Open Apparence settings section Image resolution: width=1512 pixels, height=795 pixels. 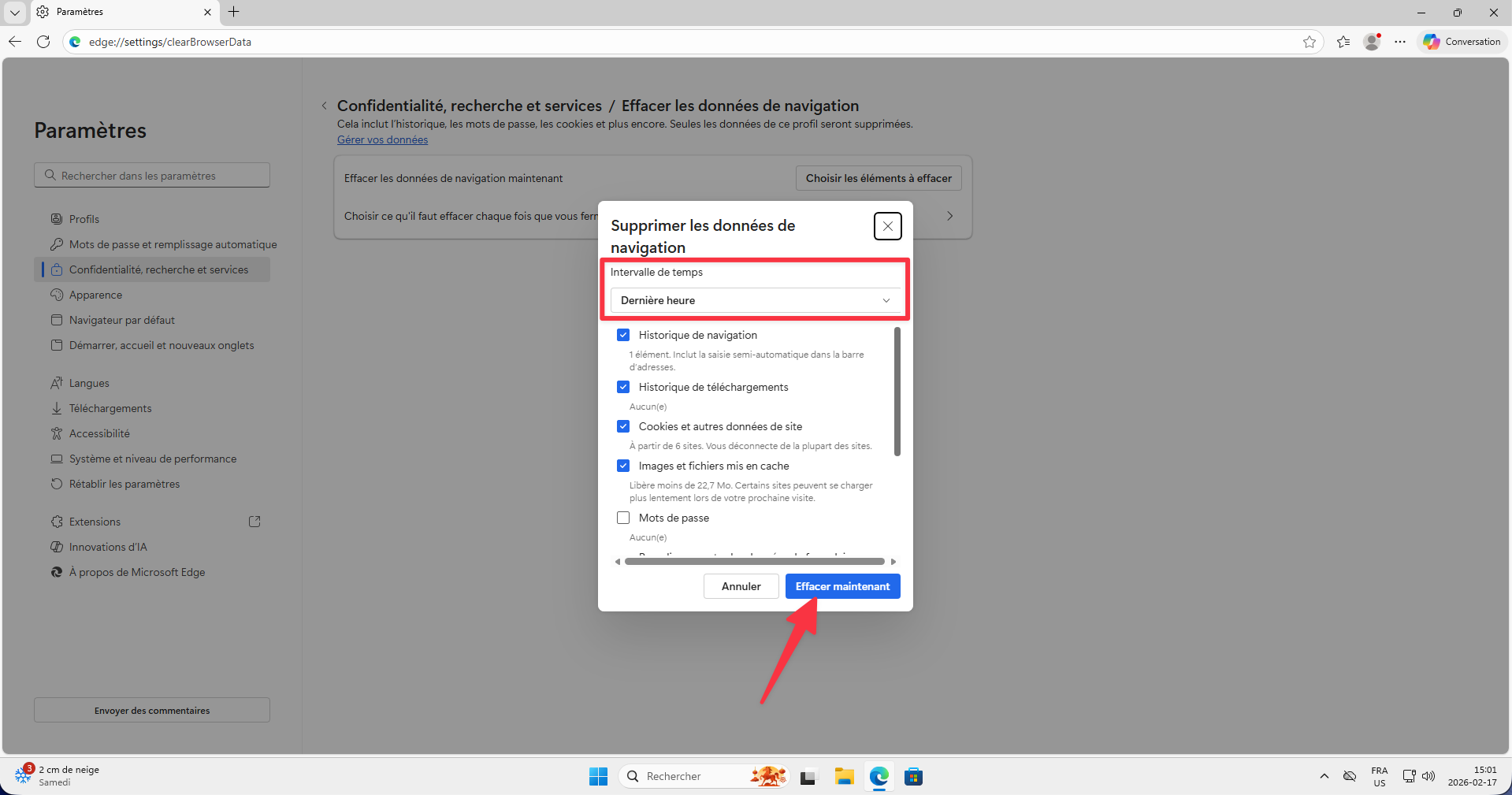[x=152, y=295]
